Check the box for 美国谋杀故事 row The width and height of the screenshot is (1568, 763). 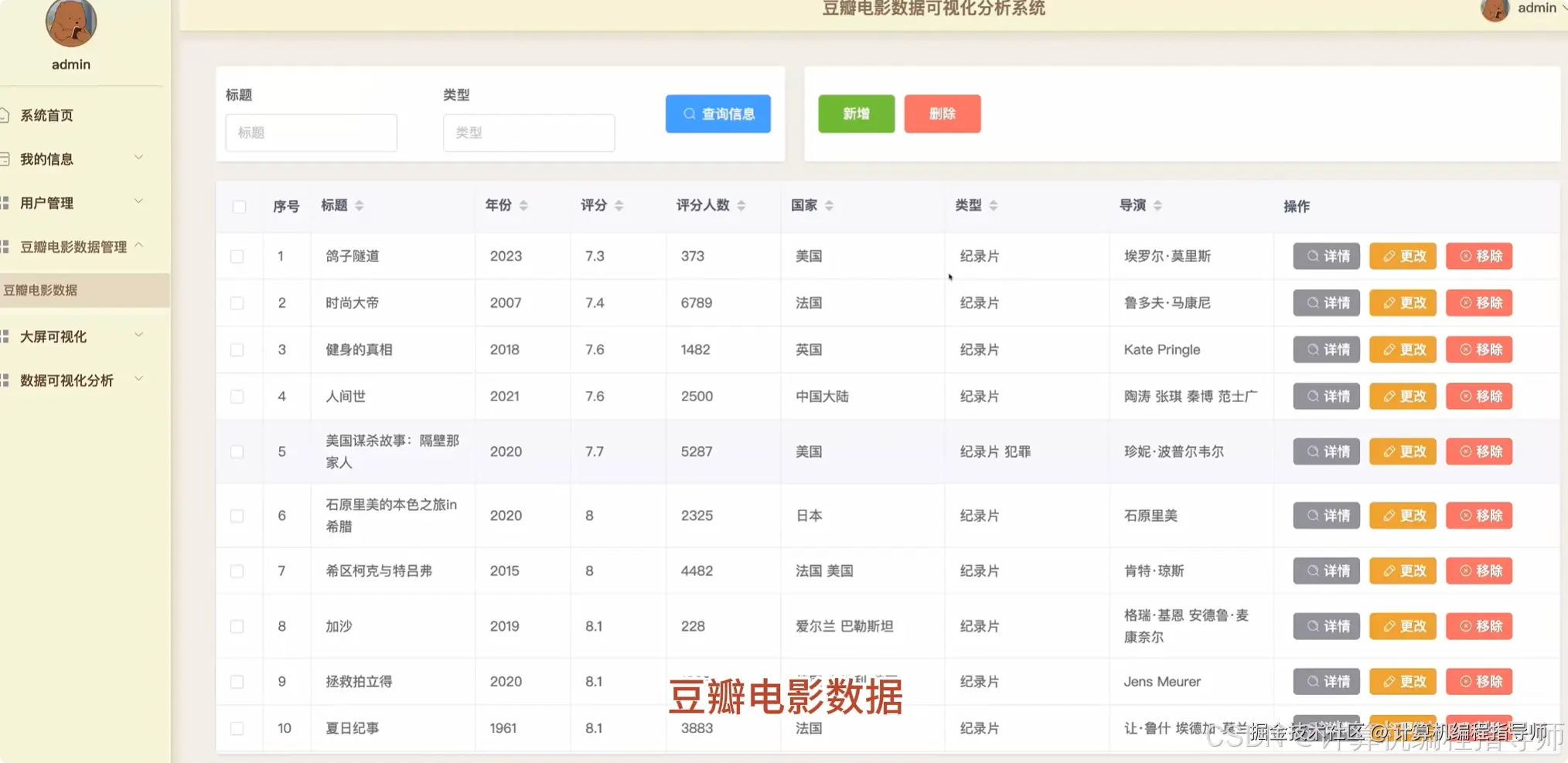tap(237, 452)
